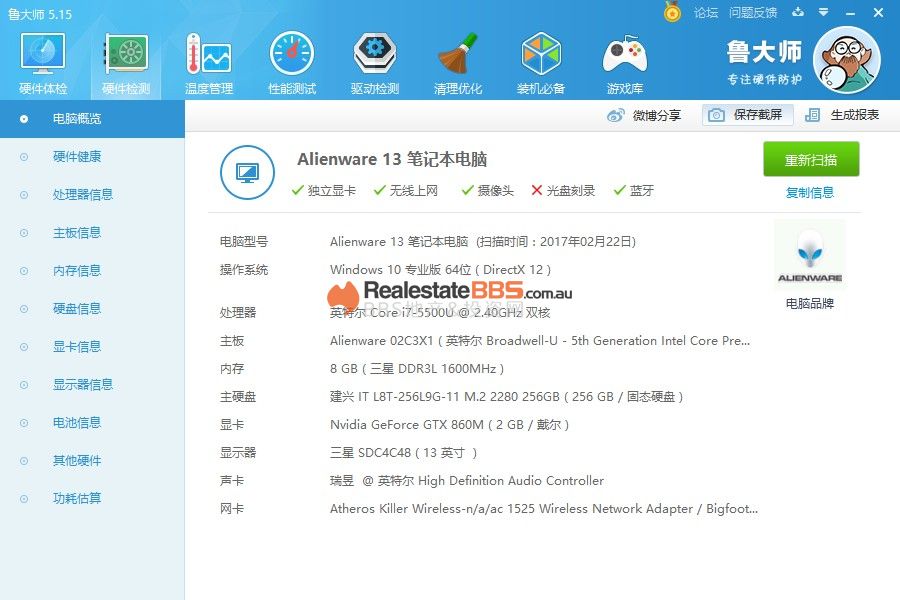The image size is (900, 600).
Task: Select 温度管理 thermometer icon
Action: coord(208,55)
